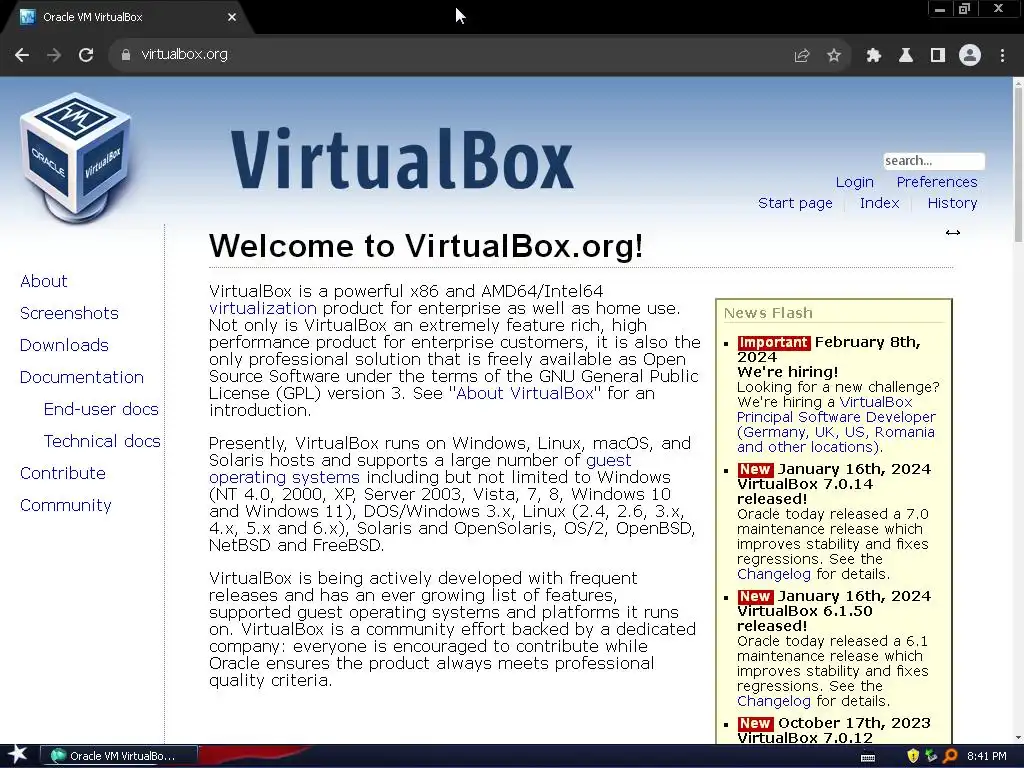Screen dimensions: 1024x768
Task: Go to Start page link
Action: click(x=795, y=203)
